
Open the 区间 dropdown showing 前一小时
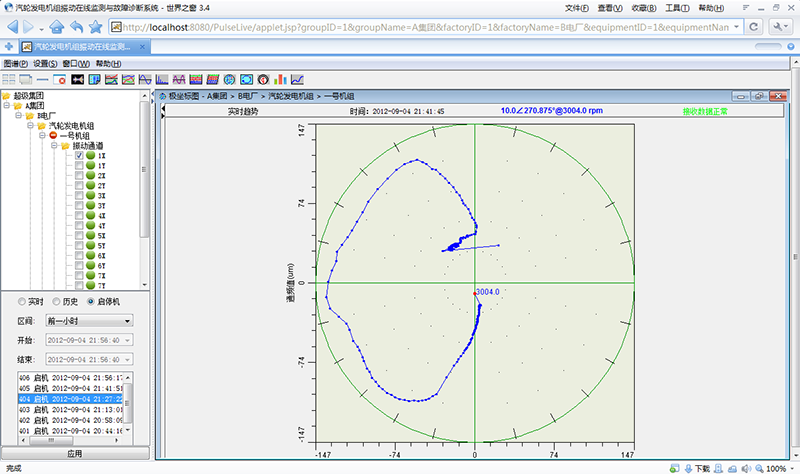[x=89, y=321]
